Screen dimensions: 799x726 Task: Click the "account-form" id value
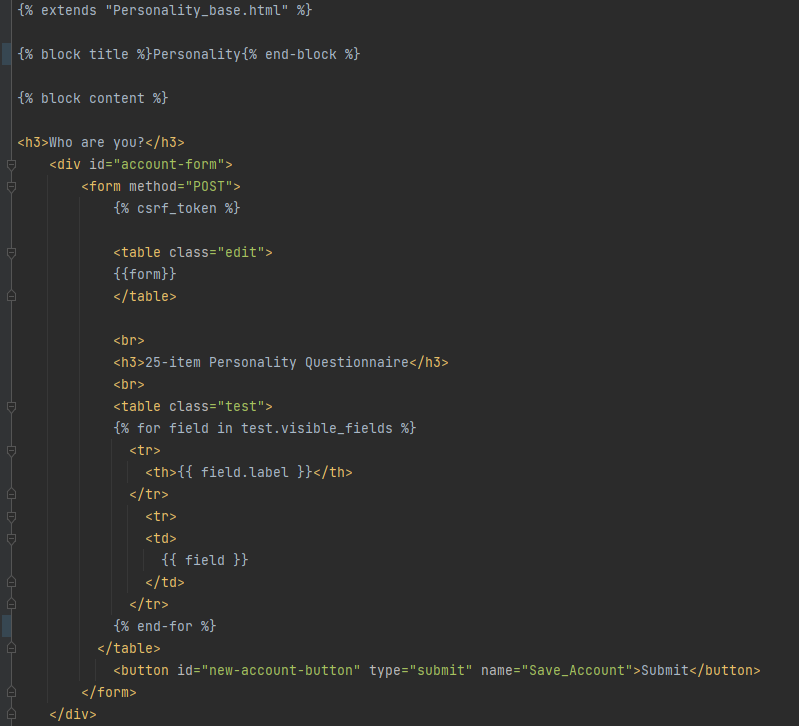click(169, 165)
